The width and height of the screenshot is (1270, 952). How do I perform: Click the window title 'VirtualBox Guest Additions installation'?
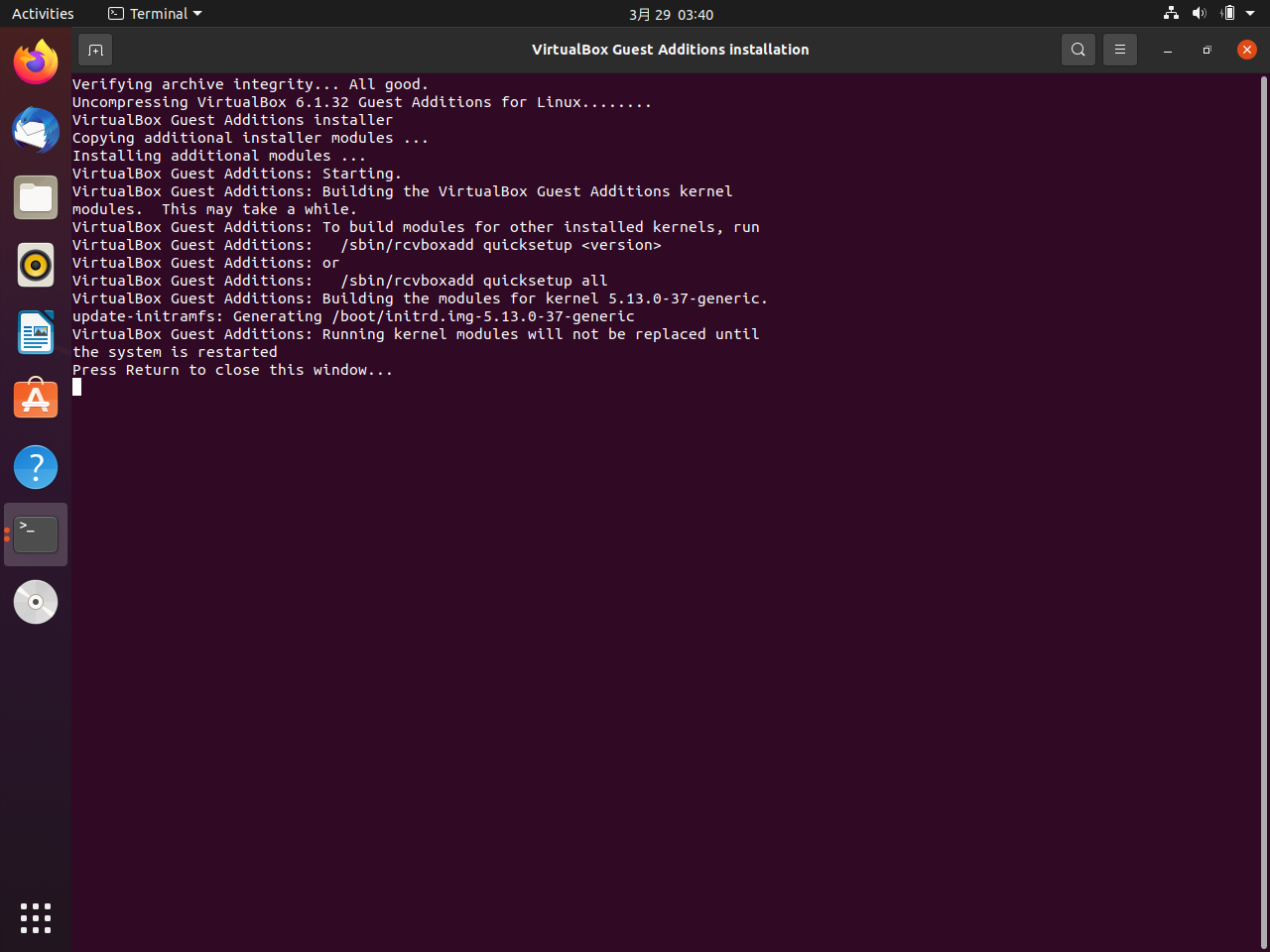point(670,50)
